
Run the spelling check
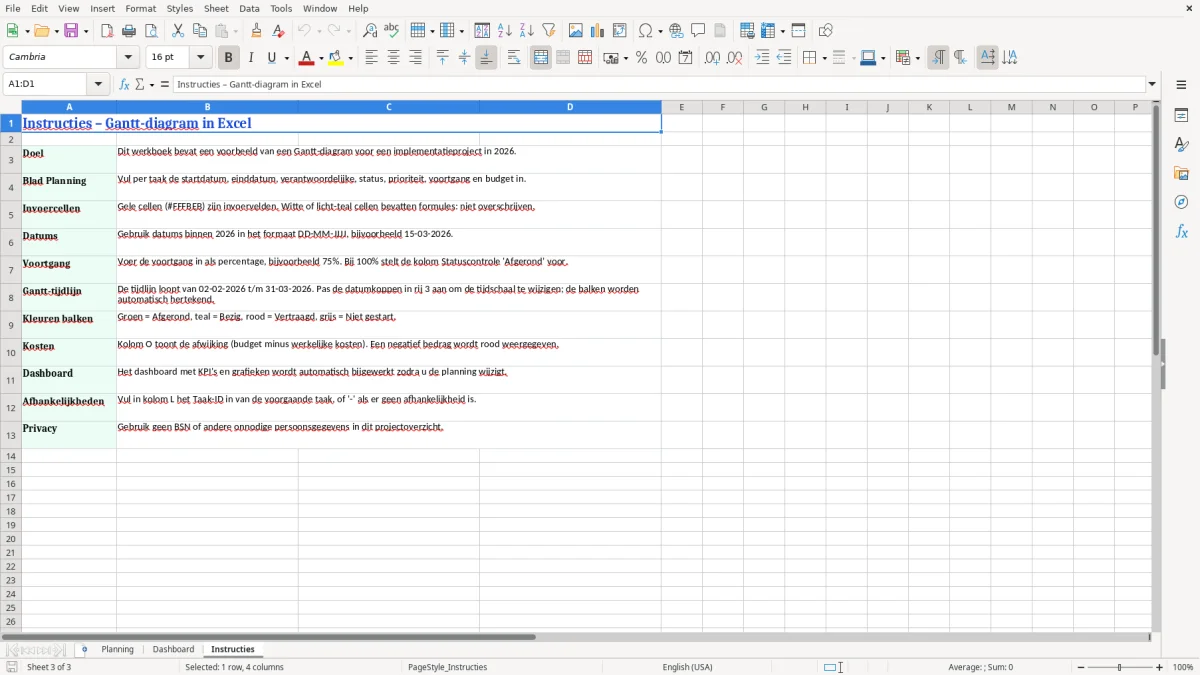[391, 31]
